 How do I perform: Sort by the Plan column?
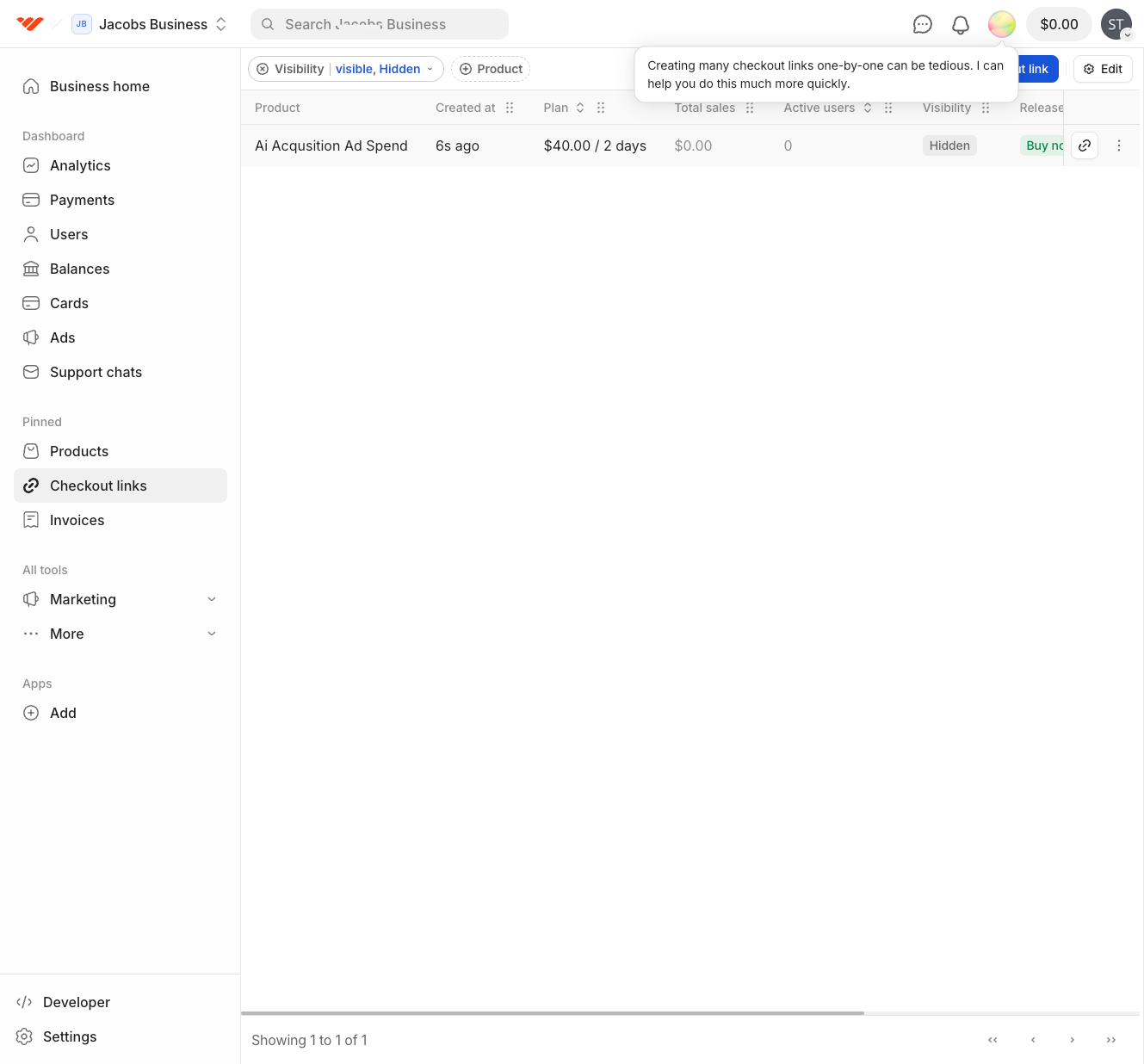580,108
